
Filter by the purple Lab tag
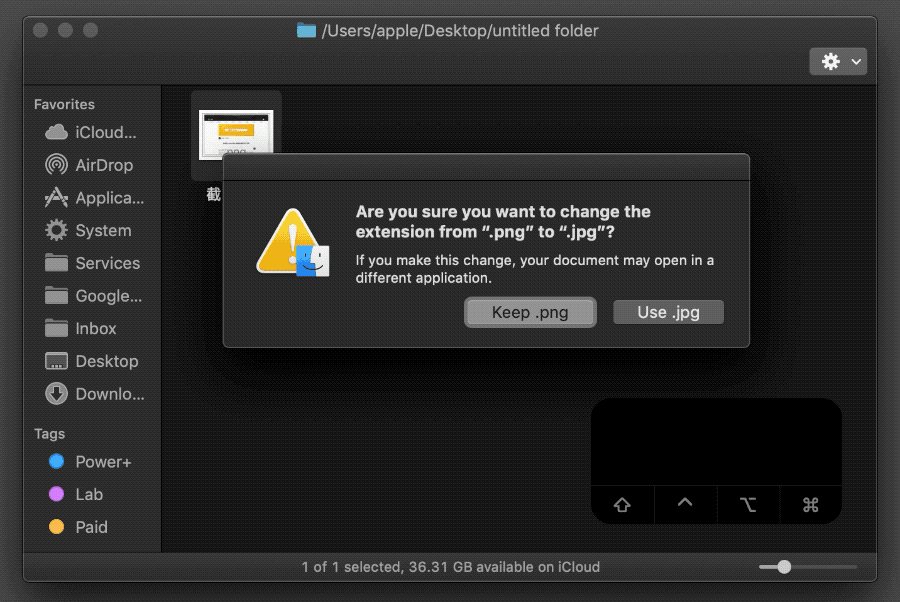coord(56,494)
